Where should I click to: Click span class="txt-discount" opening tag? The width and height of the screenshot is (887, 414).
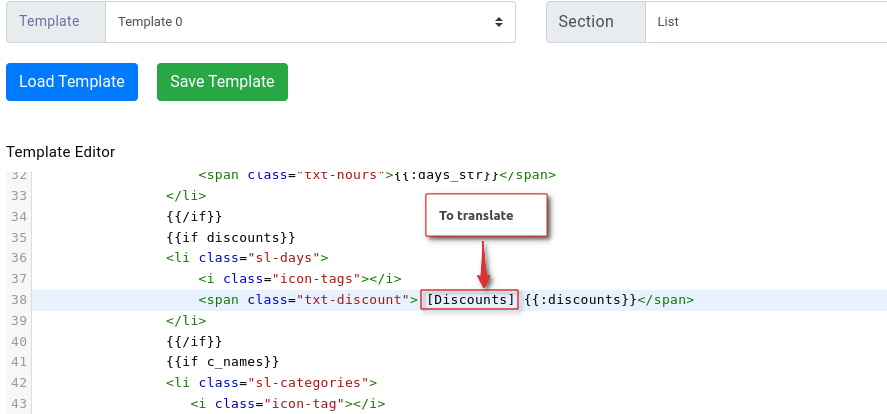point(308,300)
